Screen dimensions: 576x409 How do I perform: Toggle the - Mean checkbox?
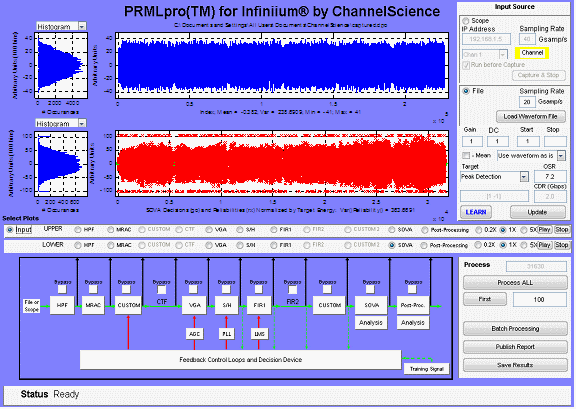pyautogui.click(x=466, y=155)
